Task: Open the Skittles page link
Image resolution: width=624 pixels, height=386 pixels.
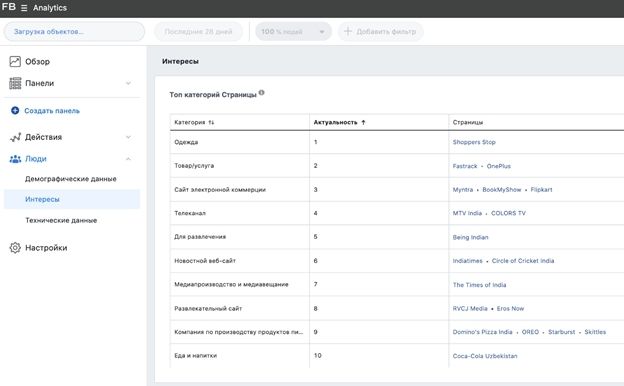Action: (595, 332)
